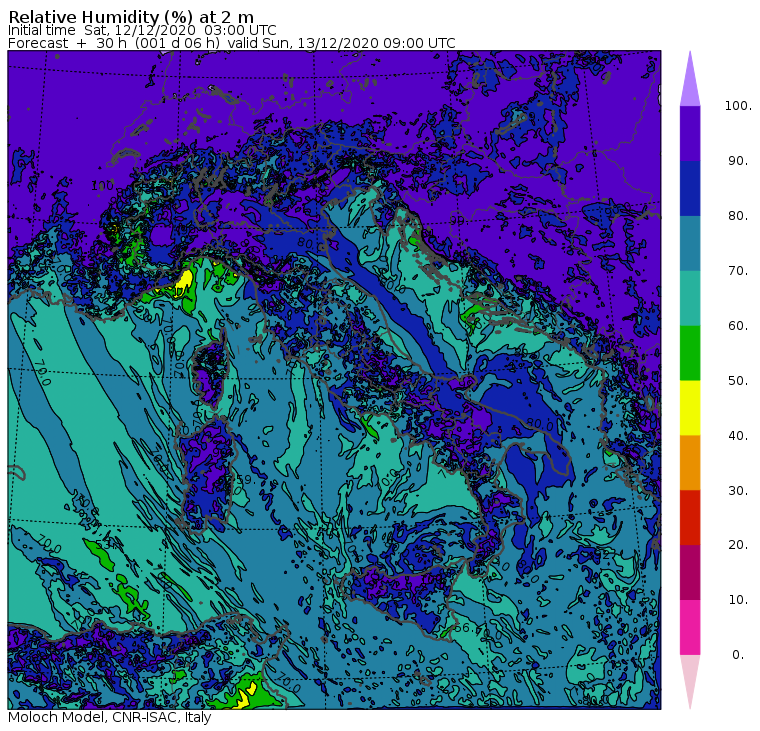Pick the red 20–30 legend band

tap(690, 517)
